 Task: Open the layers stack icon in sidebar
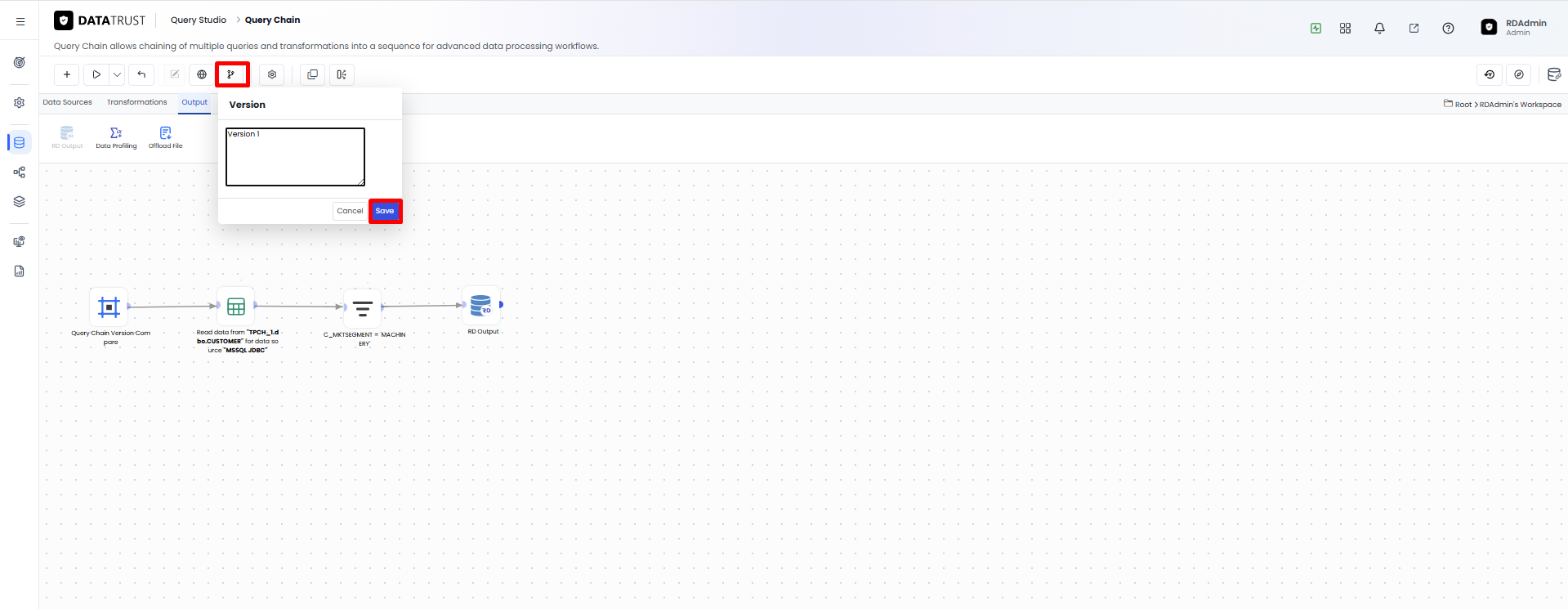pos(20,202)
